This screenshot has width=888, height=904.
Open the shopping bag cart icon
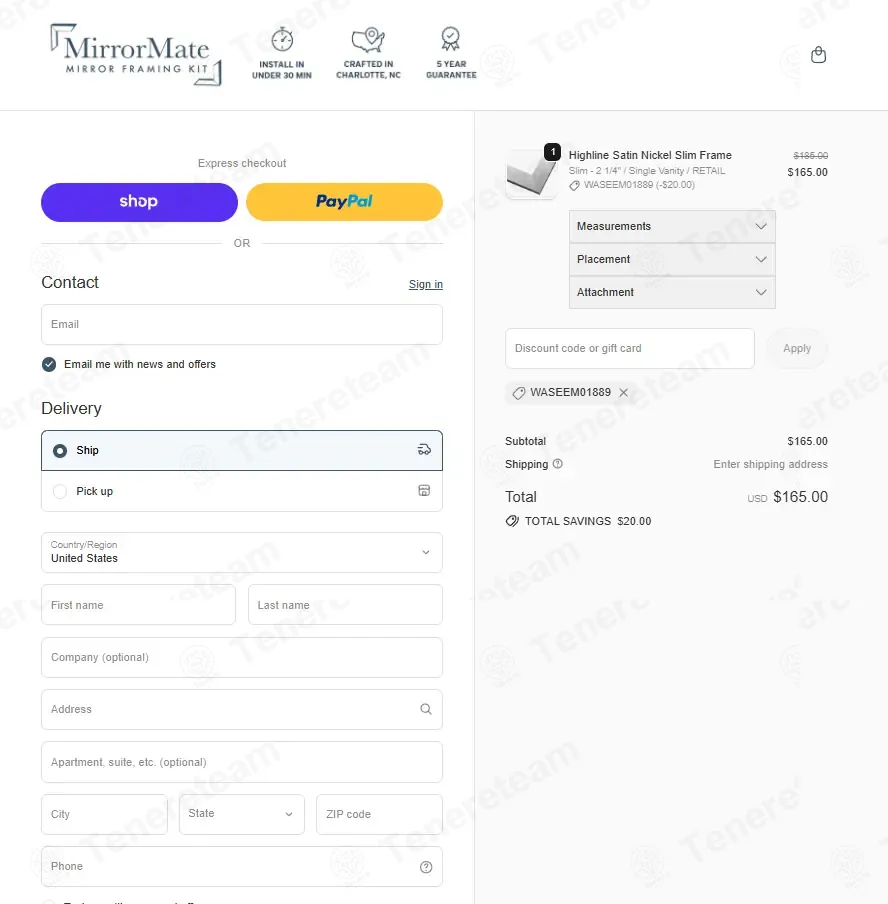pos(818,55)
